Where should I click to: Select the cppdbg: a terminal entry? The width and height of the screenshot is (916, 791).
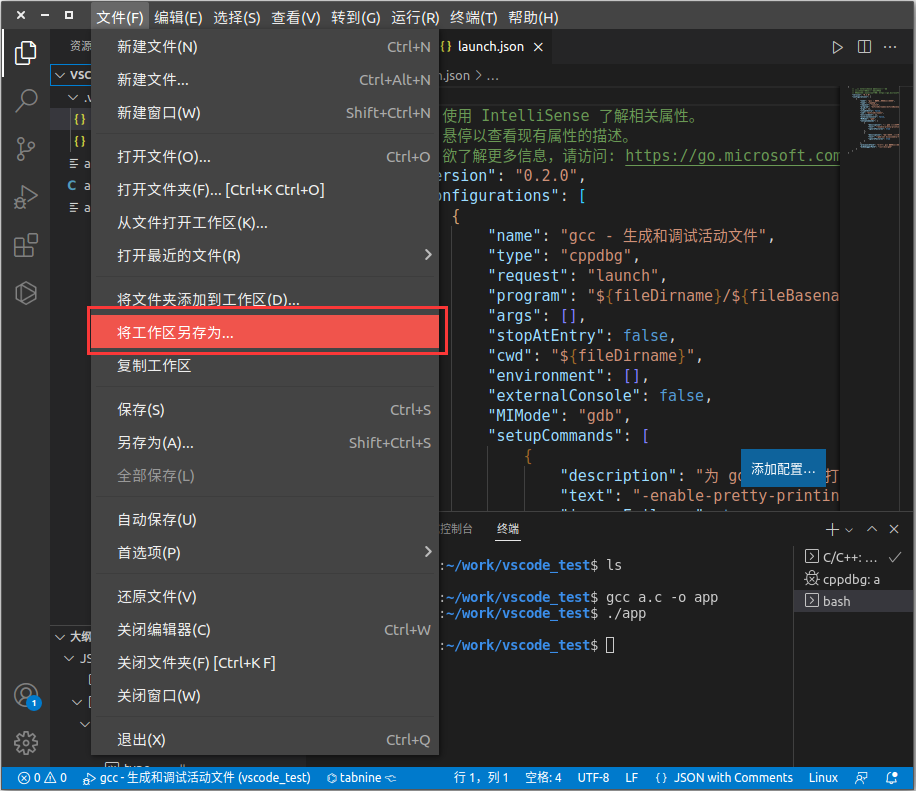(853, 579)
